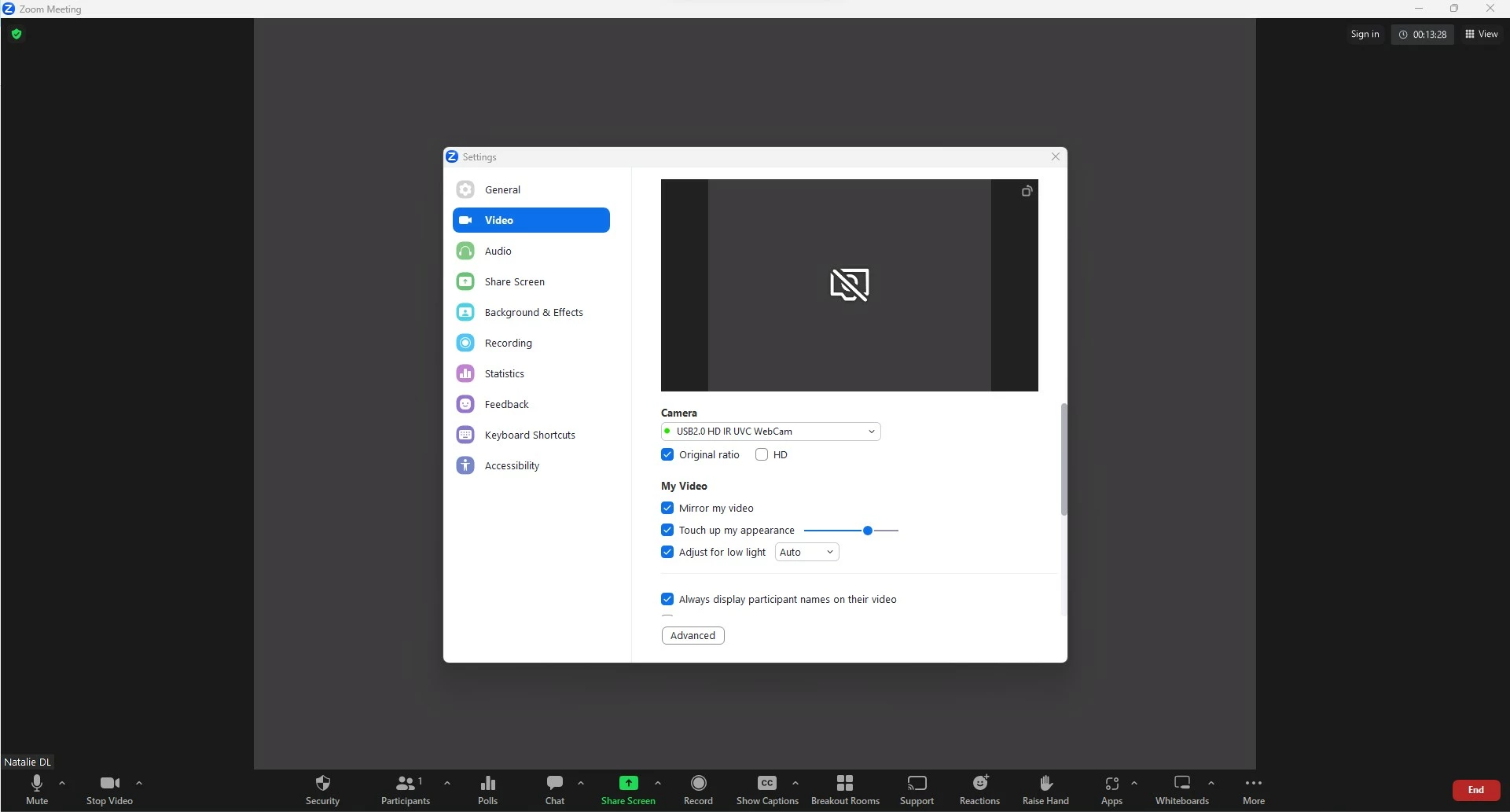Open the Whiteboards icon
Image resolution: width=1510 pixels, height=812 pixels.
pyautogui.click(x=1182, y=783)
